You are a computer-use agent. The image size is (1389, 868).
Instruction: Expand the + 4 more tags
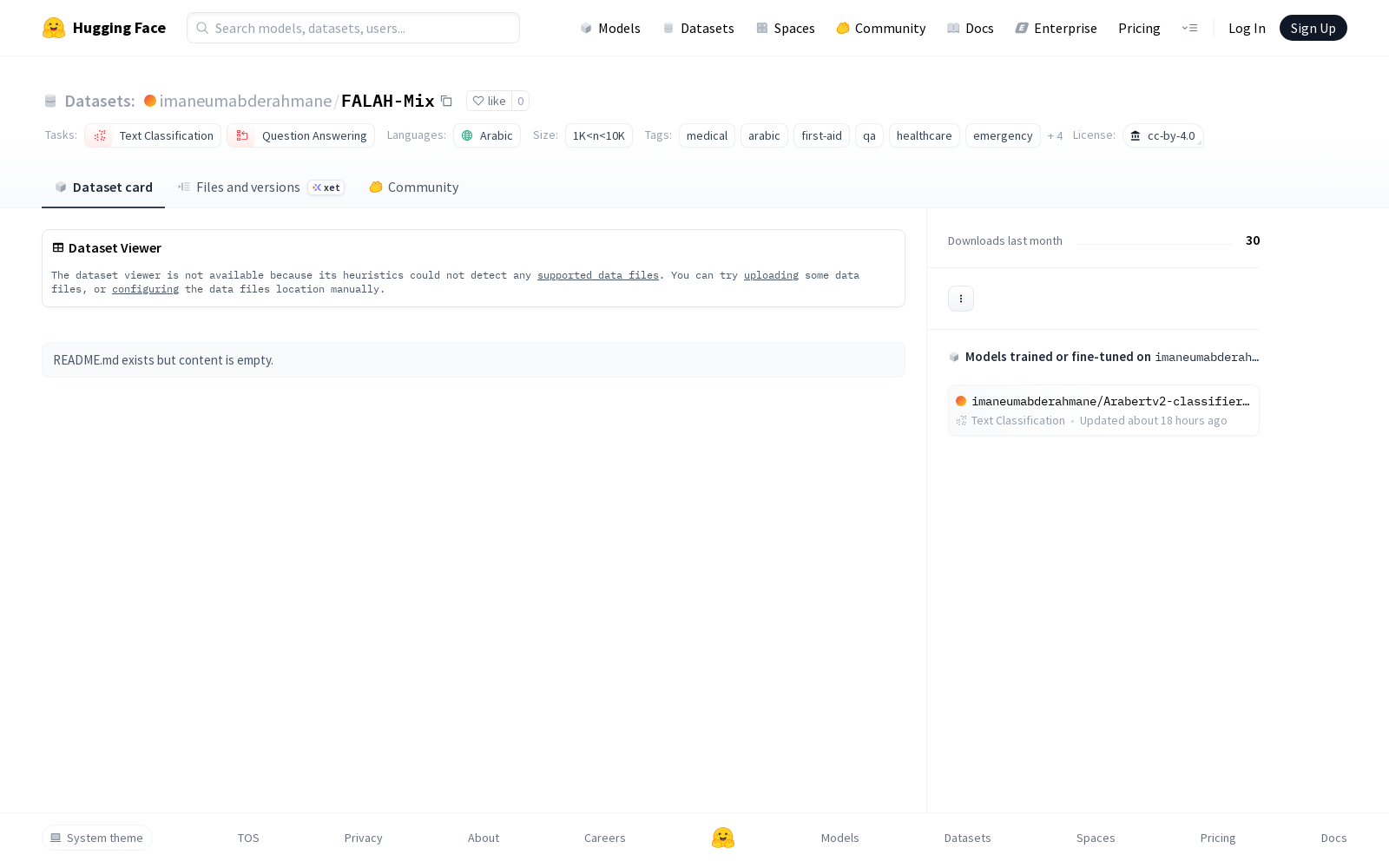[1055, 135]
